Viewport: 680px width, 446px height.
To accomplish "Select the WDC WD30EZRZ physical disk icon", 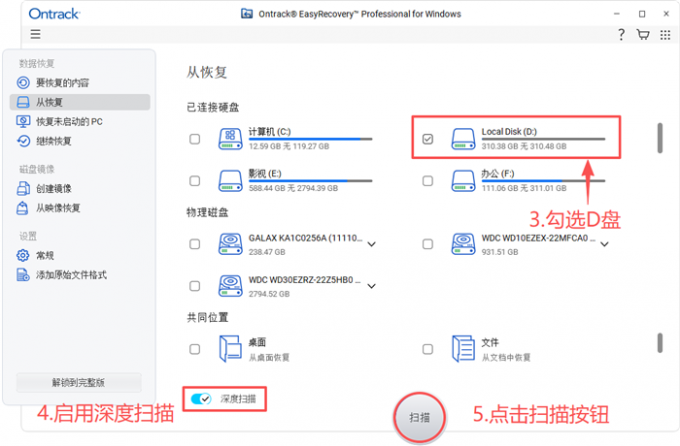I will pos(230,286).
